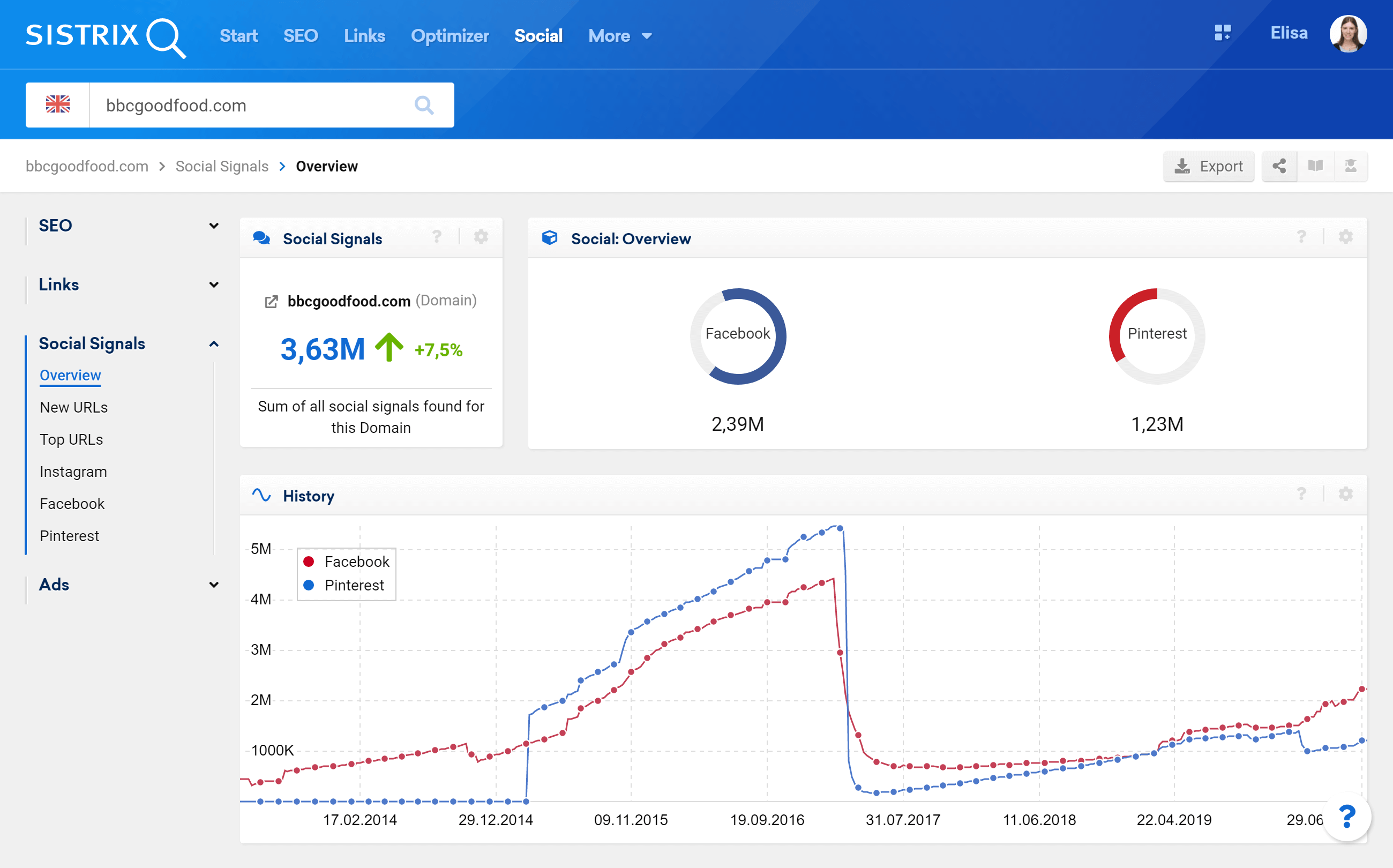Click the Social Signals speech bubbles icon
Screen dimensions: 1393x868
coord(262,238)
